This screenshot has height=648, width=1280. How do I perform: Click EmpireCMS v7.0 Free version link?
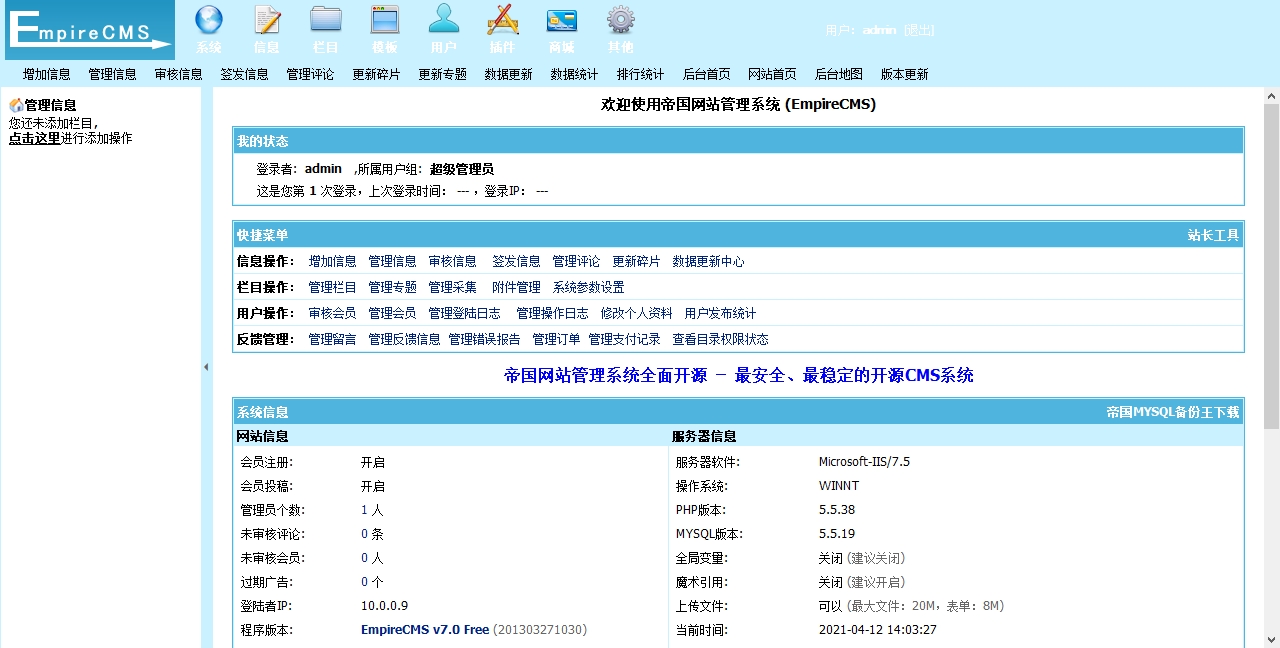tap(425, 630)
